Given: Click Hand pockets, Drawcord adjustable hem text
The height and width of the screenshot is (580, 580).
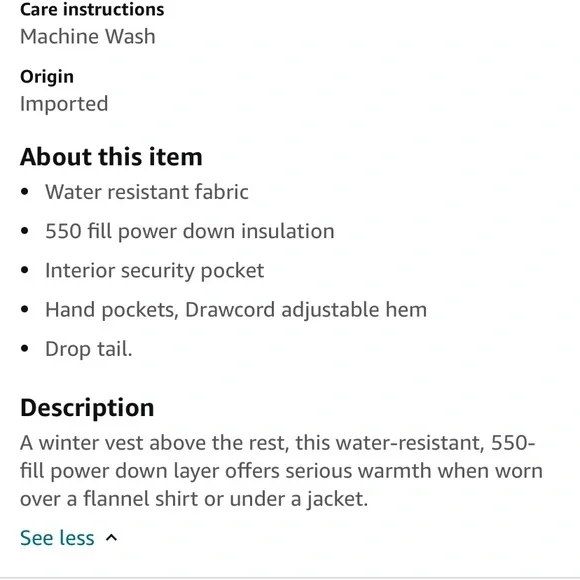Looking at the screenshot, I should pyautogui.click(x=236, y=310).
